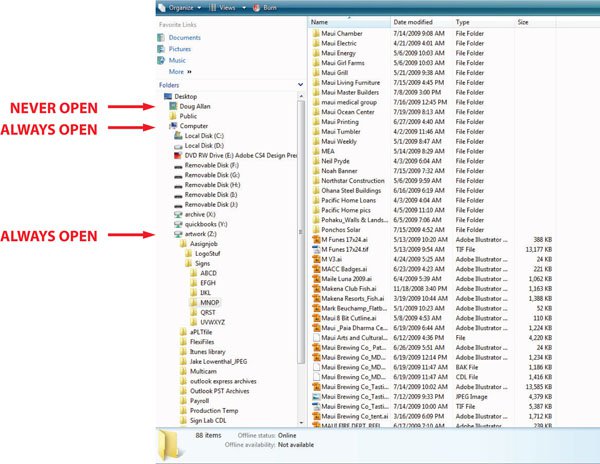Click the Maui Arts and Cultural file icon
Screen dimensions: 600x464
click(316, 338)
